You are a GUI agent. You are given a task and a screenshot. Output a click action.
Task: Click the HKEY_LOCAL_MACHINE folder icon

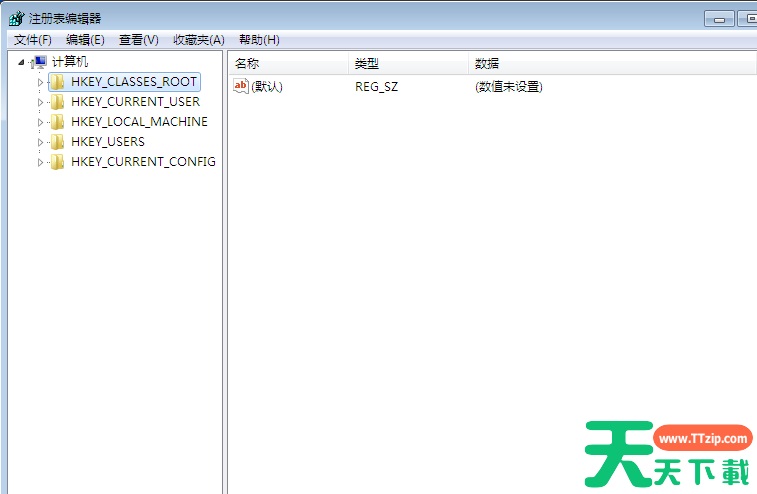point(57,122)
